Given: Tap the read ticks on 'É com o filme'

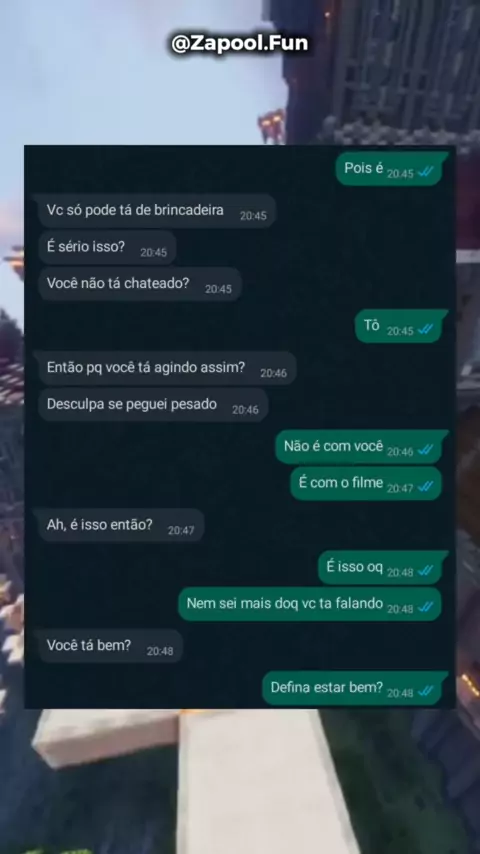Looking at the screenshot, I should pyautogui.click(x=426, y=487).
